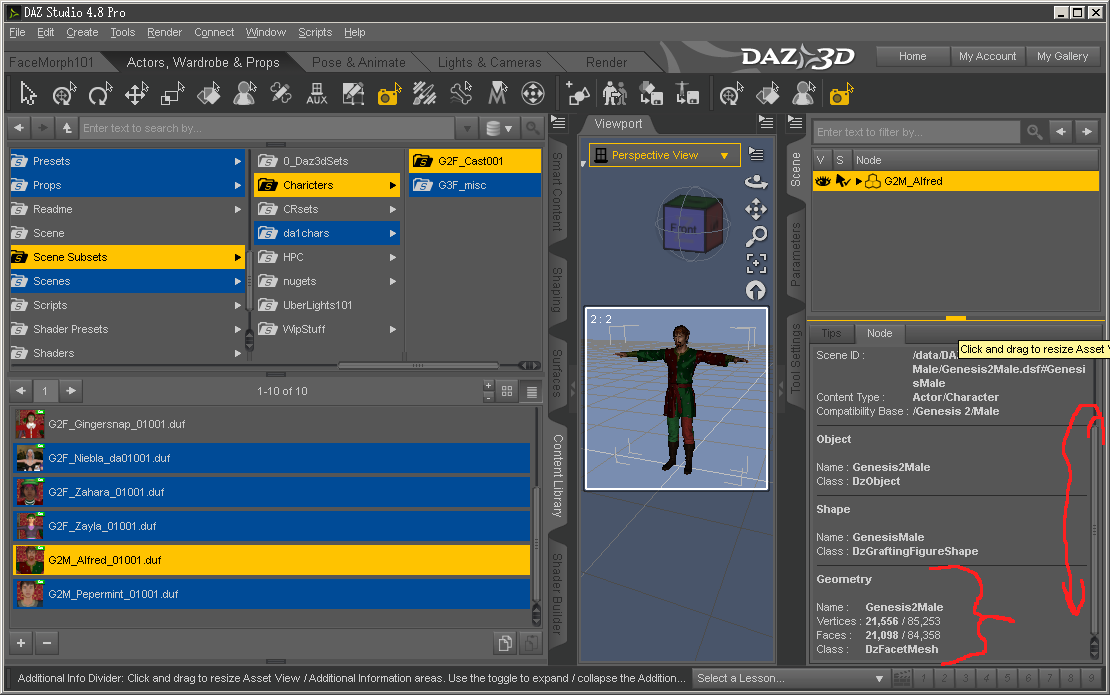
Task: Click the plus add button below assets
Action: tap(21, 643)
